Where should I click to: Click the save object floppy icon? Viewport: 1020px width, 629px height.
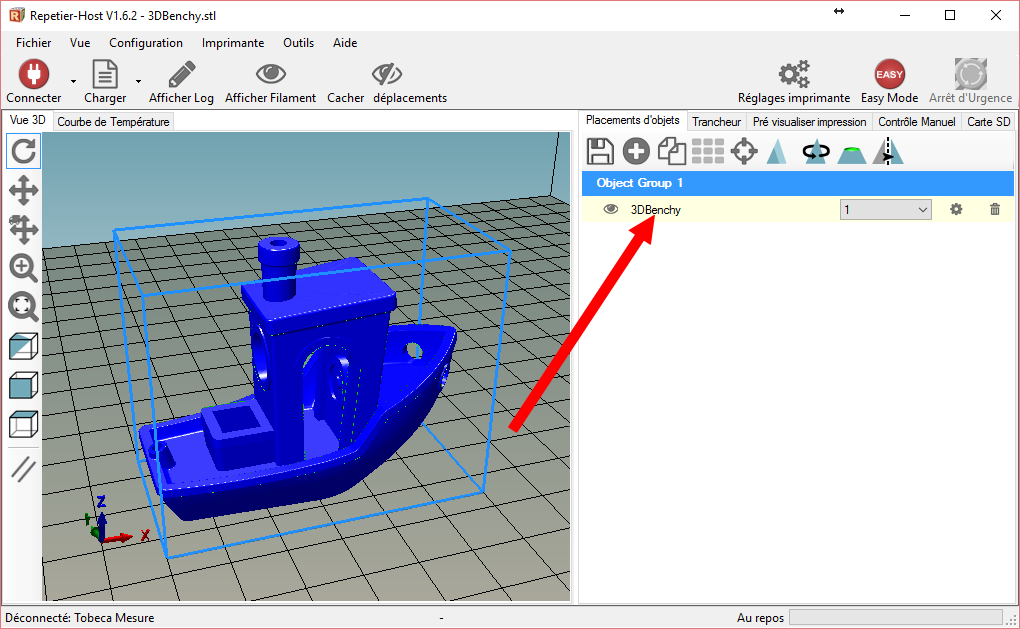click(600, 152)
